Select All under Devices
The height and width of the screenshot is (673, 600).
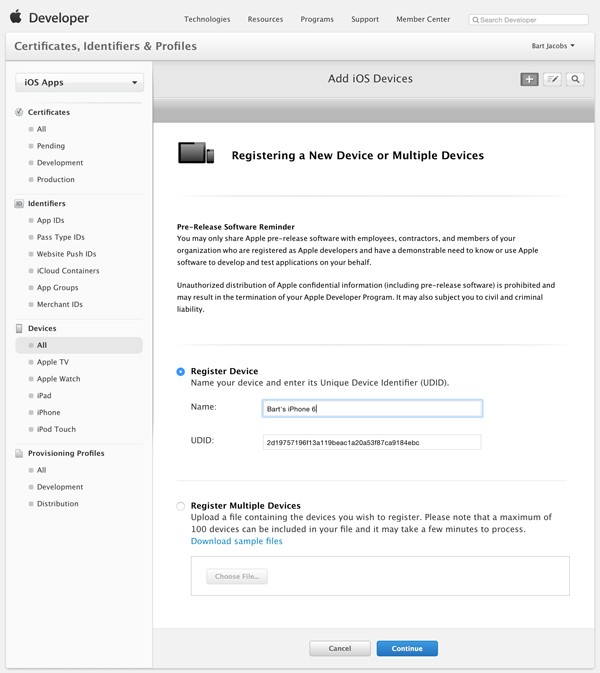point(79,346)
